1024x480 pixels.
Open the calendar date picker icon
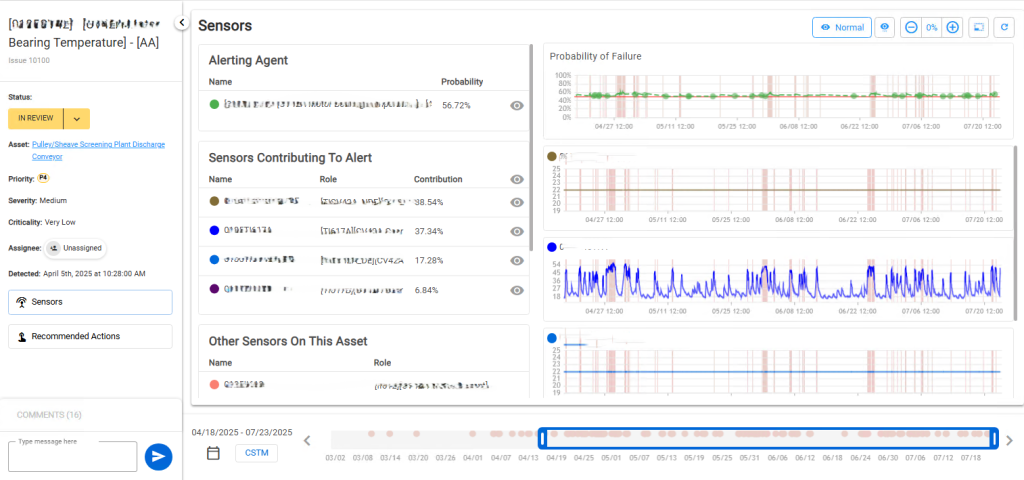point(213,453)
